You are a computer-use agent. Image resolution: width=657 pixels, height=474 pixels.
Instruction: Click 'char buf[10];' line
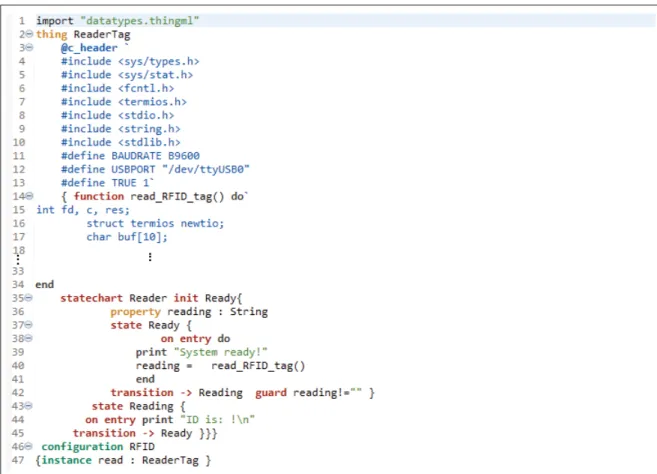point(127,237)
